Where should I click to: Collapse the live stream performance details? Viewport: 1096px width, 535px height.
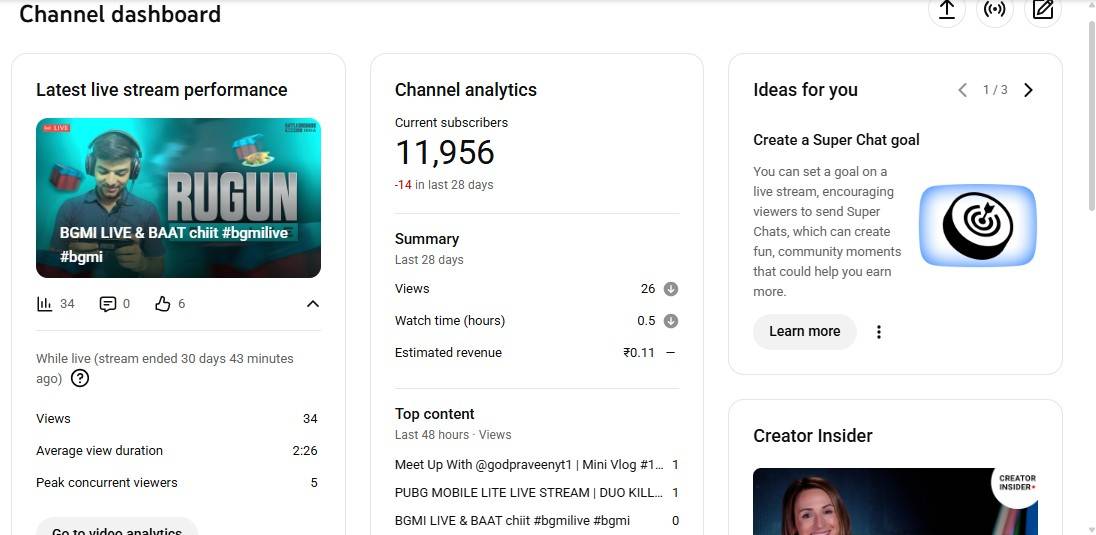(312, 304)
